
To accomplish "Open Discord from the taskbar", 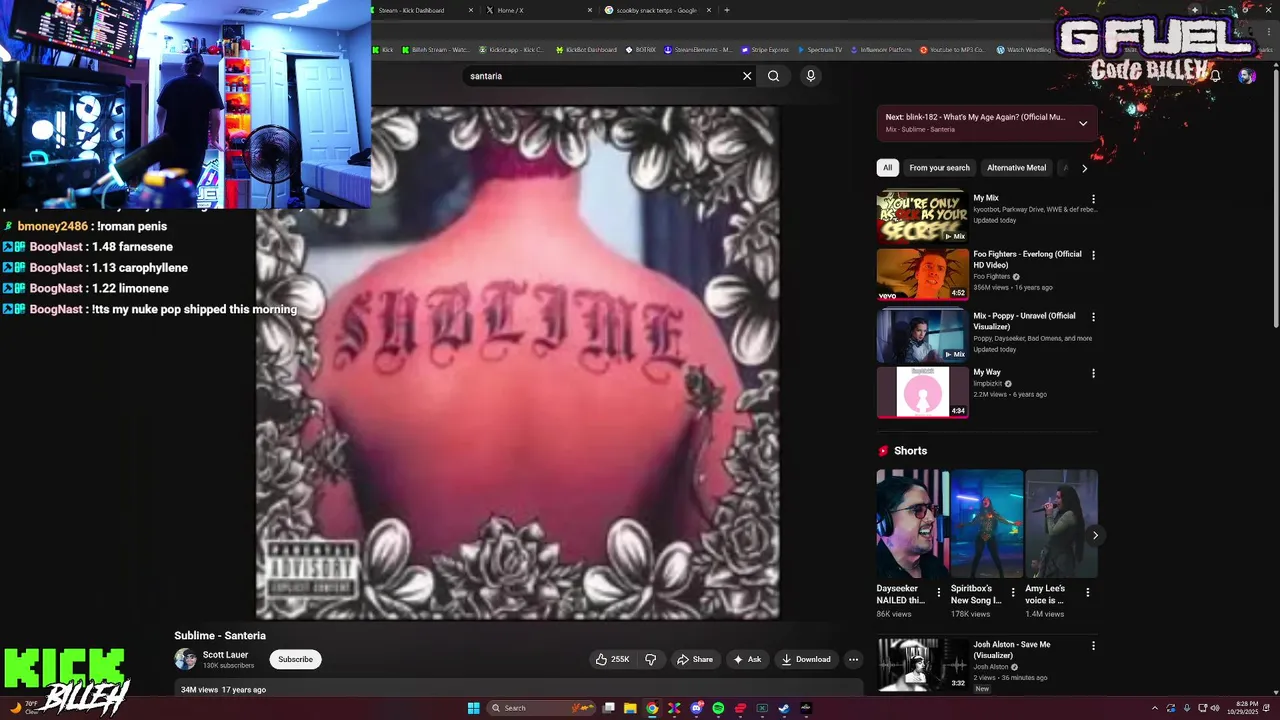I will point(696,708).
